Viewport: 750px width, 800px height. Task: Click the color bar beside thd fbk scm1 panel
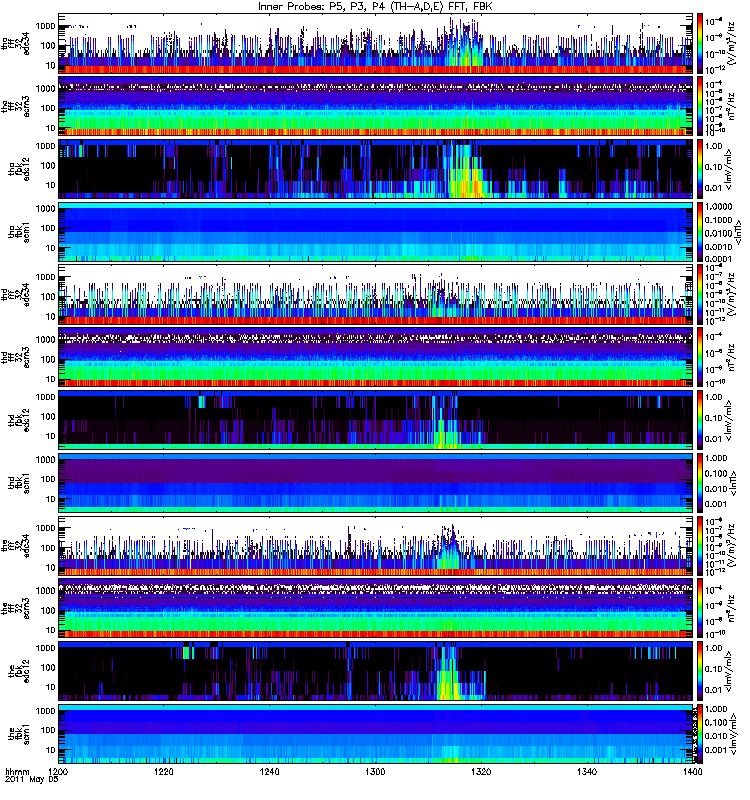pyautogui.click(x=699, y=483)
